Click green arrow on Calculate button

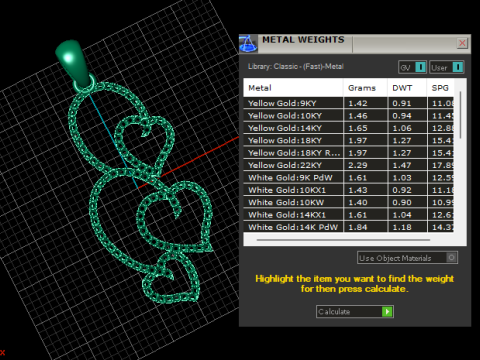click(x=387, y=312)
